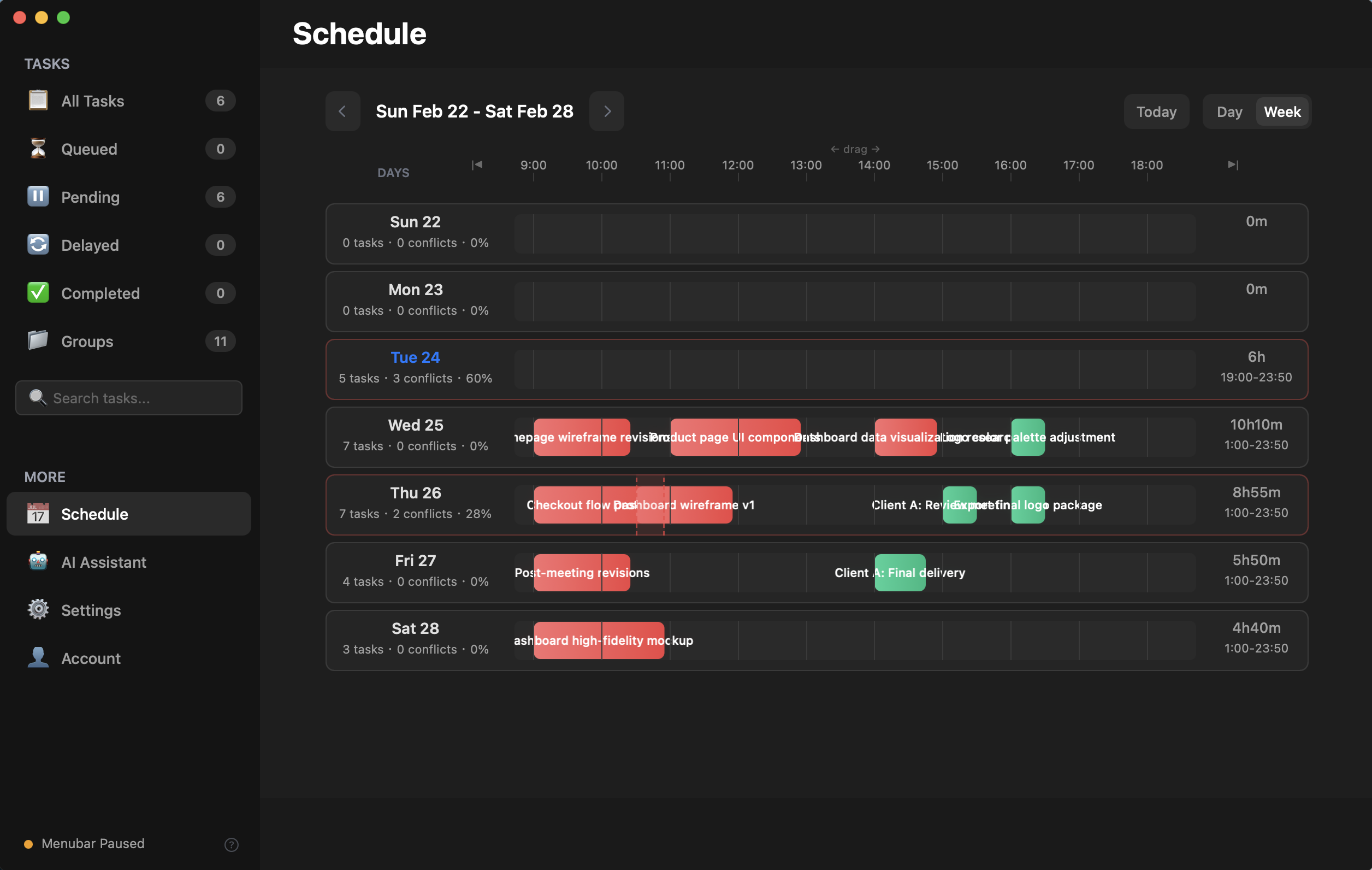Screen dimensions: 1372x870
Task: Select the Pending pause icon
Action: (x=38, y=197)
